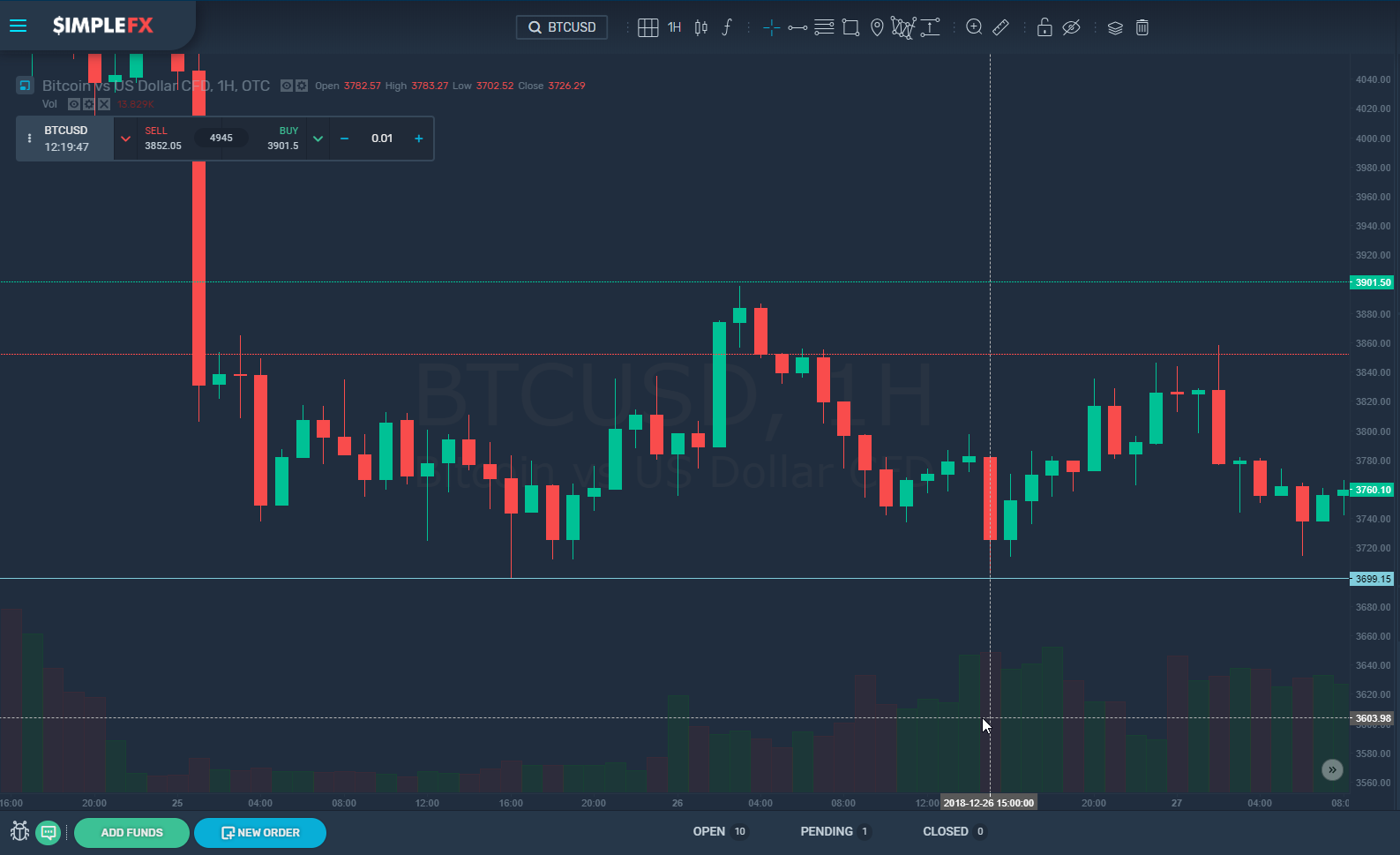Screen dimensions: 1400x855
Task: Open the live chat icon
Action: point(49,832)
